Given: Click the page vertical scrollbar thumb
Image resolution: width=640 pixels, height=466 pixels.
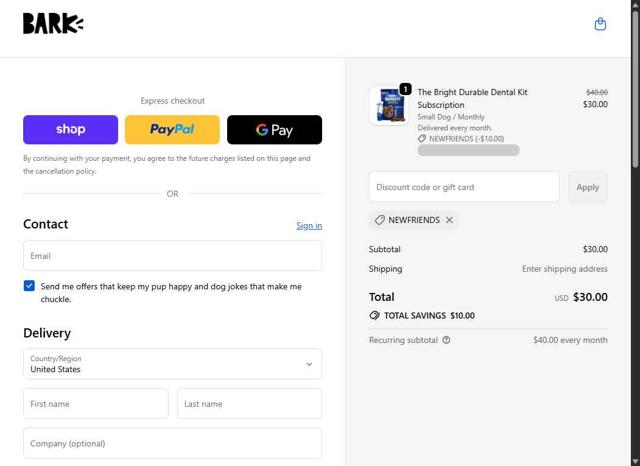Looking at the screenshot, I should click(x=636, y=88).
